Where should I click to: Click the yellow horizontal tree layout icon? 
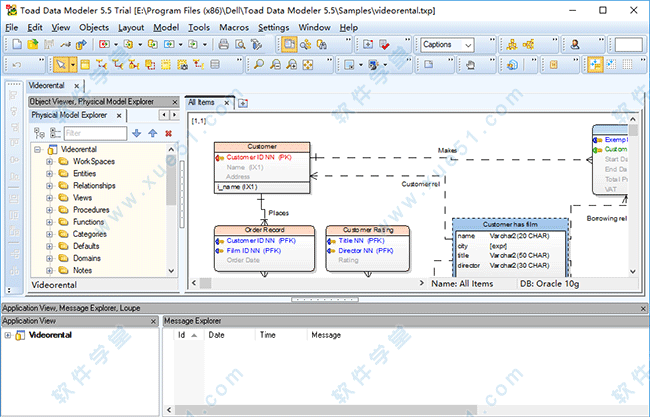(x=528, y=44)
